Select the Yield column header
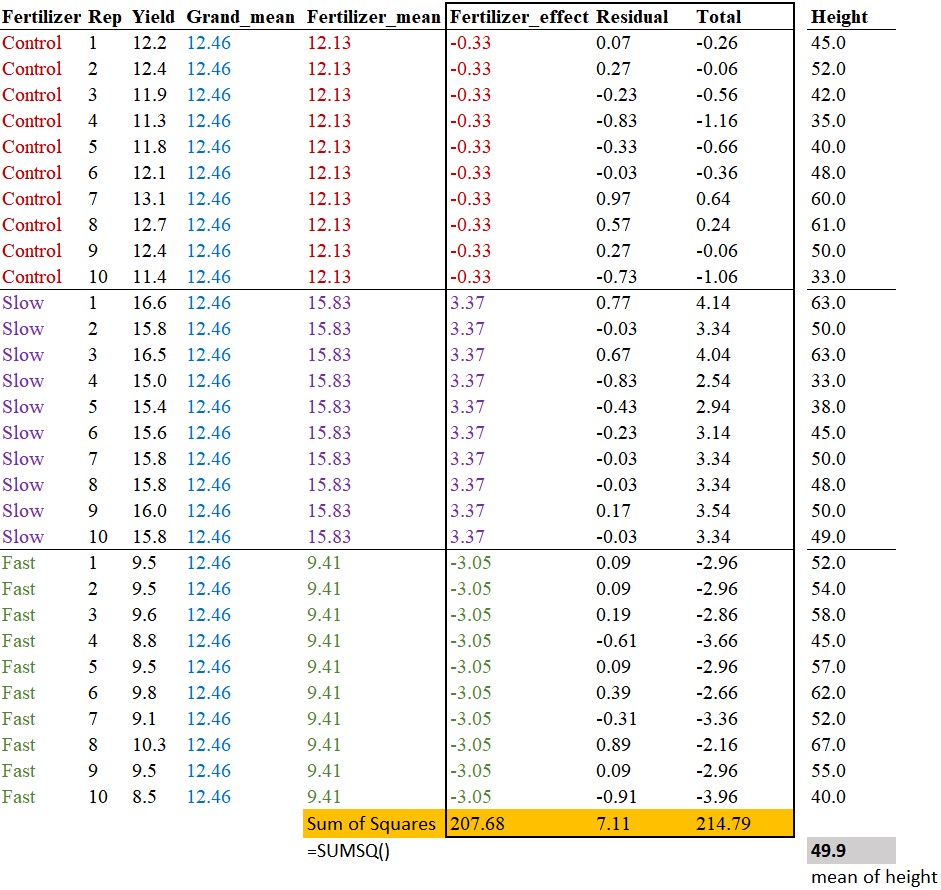The image size is (941, 890). click(153, 17)
